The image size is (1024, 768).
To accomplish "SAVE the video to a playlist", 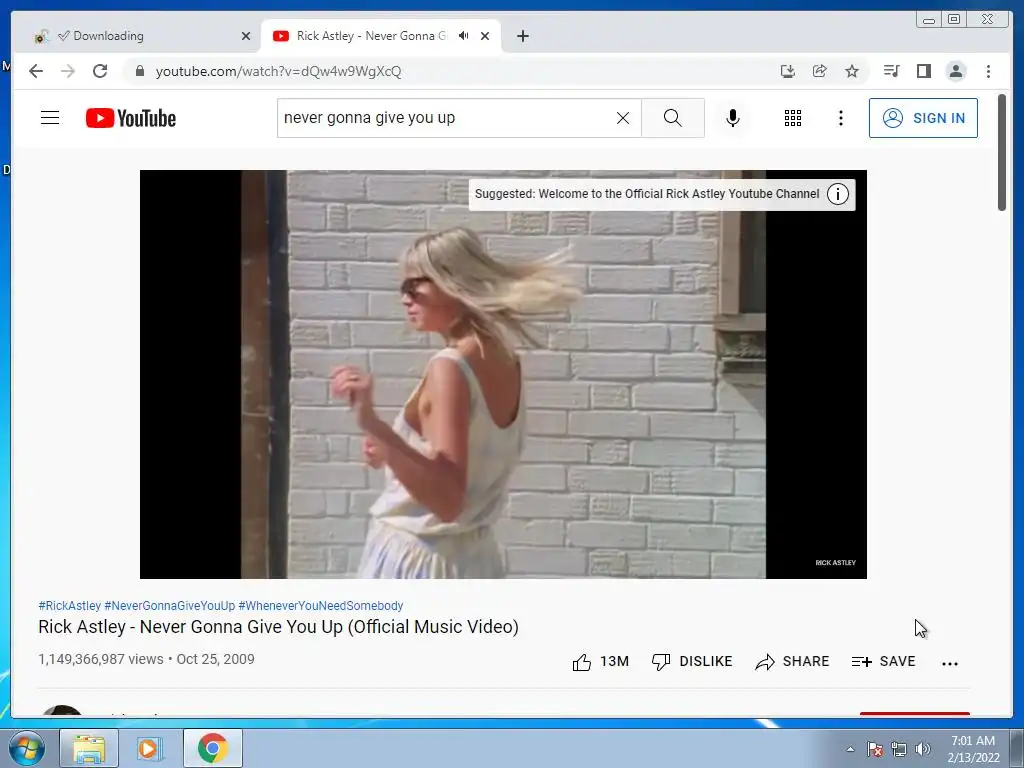I will click(x=883, y=662).
